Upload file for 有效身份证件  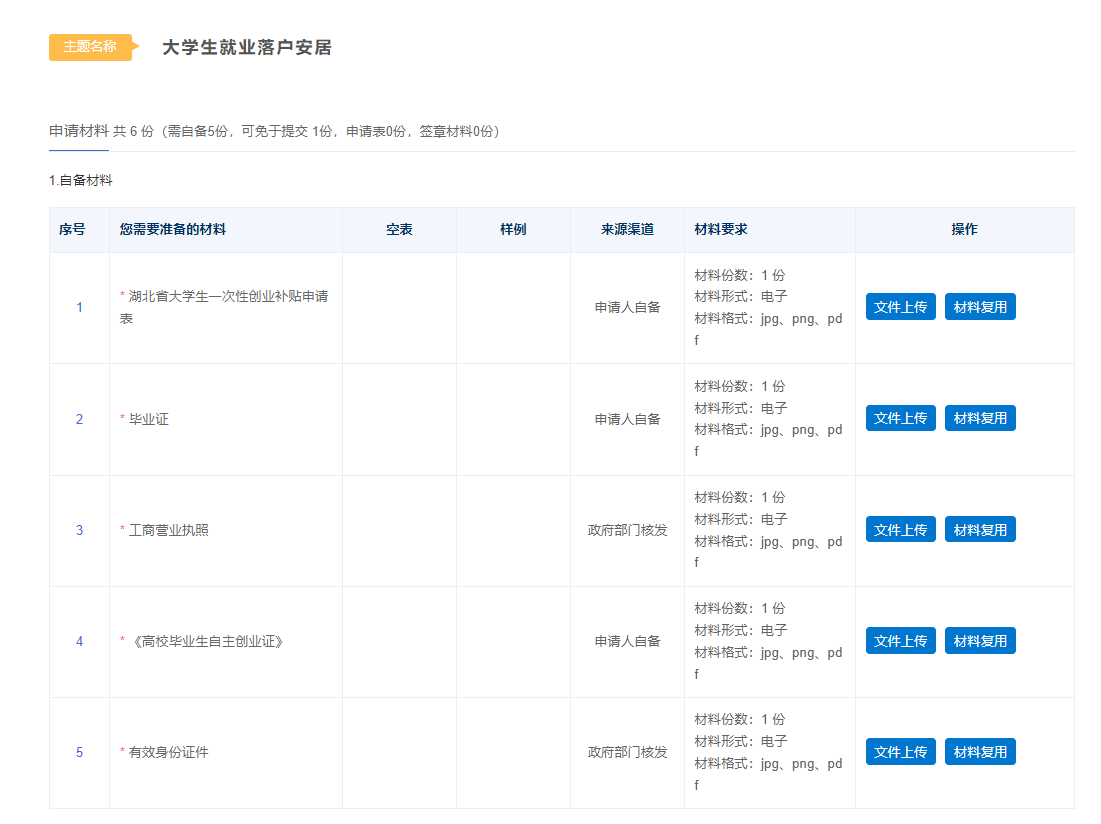click(x=900, y=752)
